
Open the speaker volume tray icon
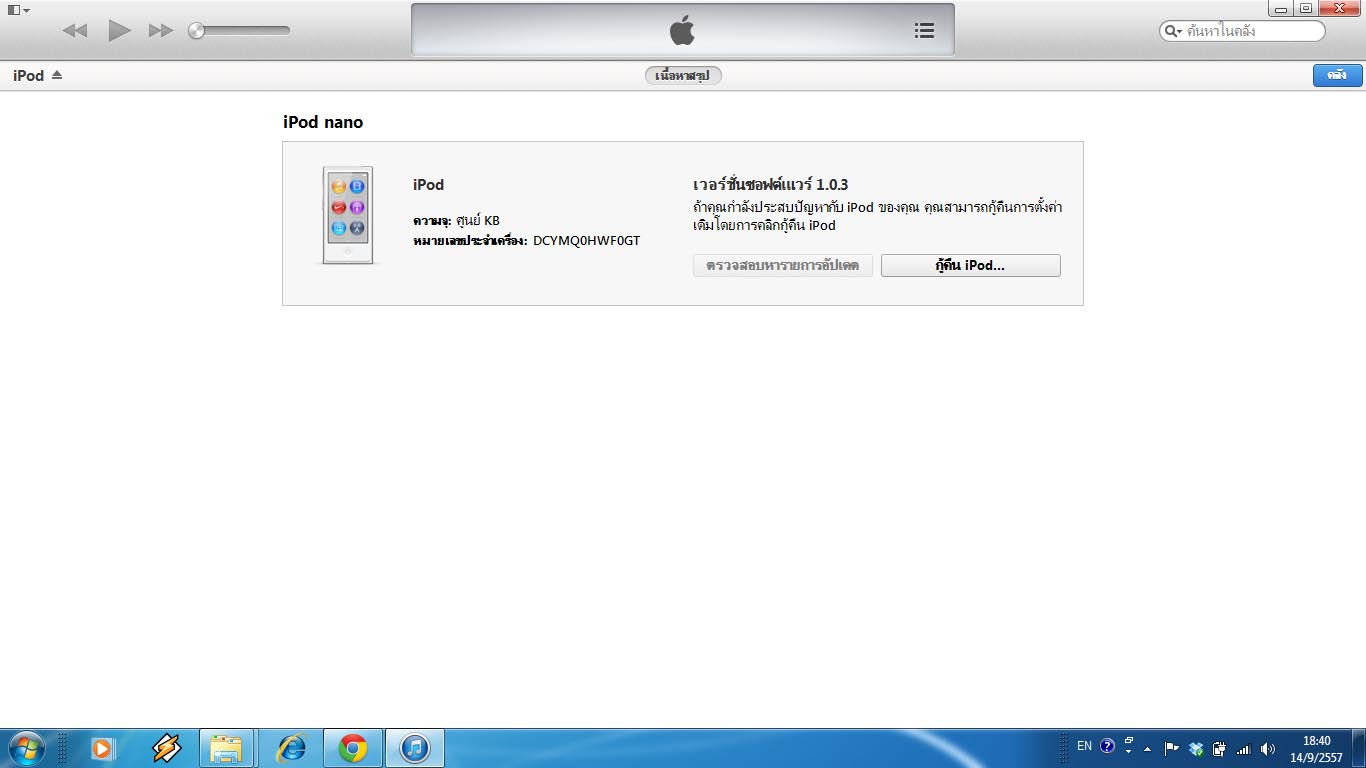tap(1268, 748)
